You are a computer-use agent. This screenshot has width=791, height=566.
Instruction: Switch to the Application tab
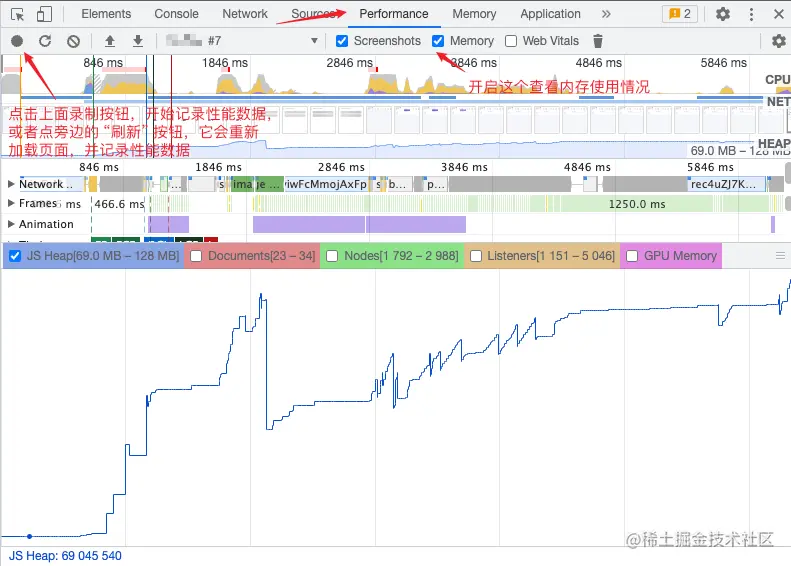click(550, 14)
